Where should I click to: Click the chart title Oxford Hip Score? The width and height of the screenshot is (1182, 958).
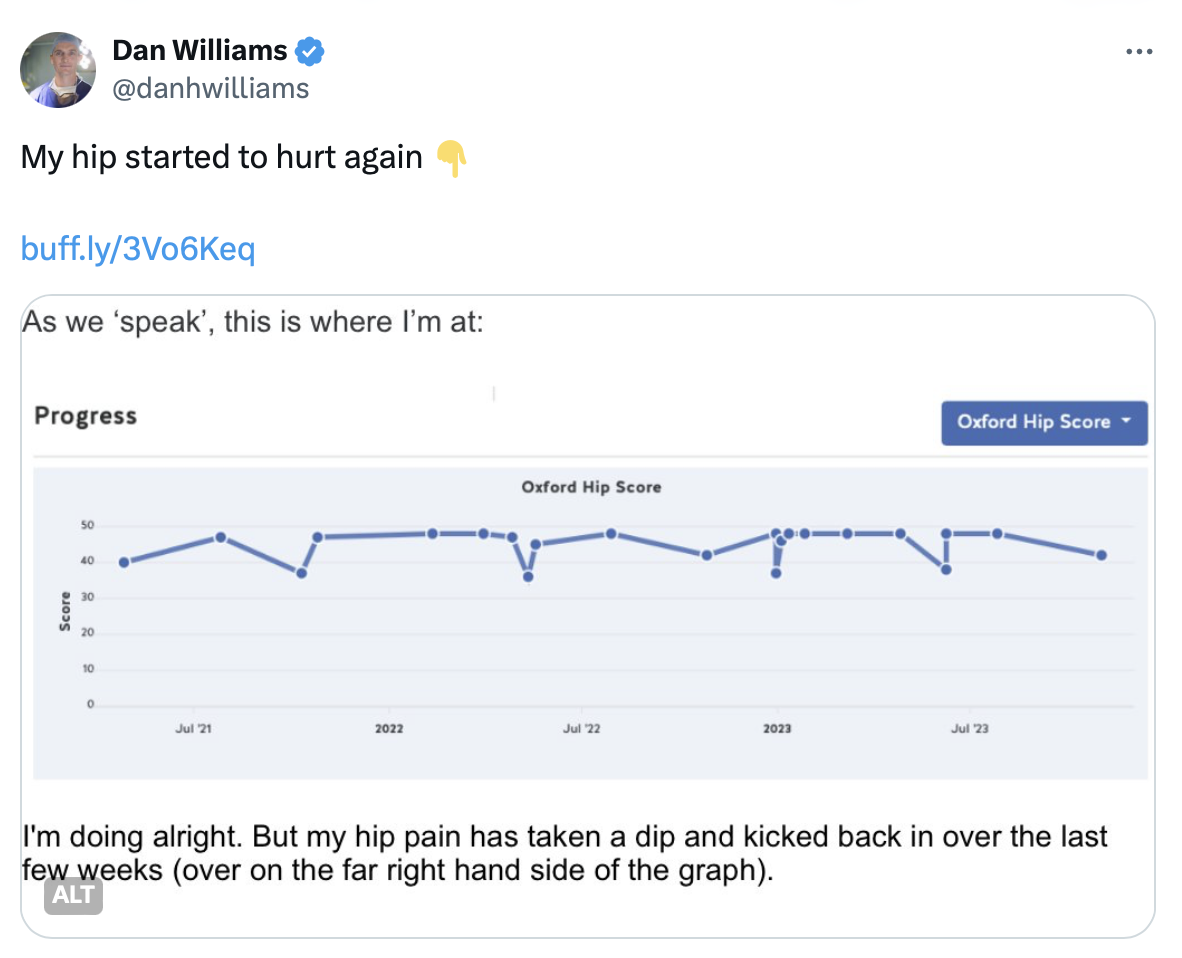coord(591,487)
